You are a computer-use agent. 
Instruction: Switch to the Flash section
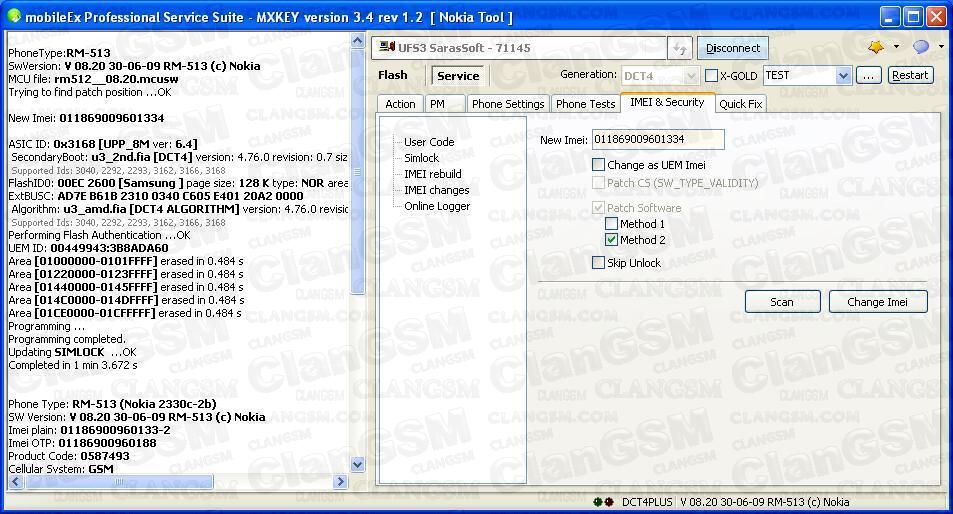(393, 75)
